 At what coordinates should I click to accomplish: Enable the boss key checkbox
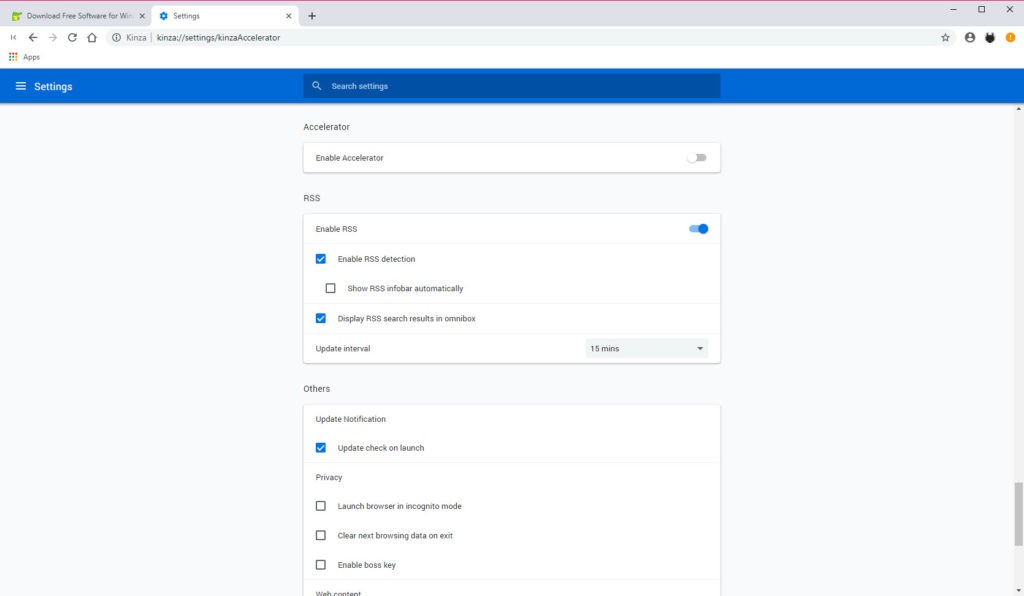321,565
